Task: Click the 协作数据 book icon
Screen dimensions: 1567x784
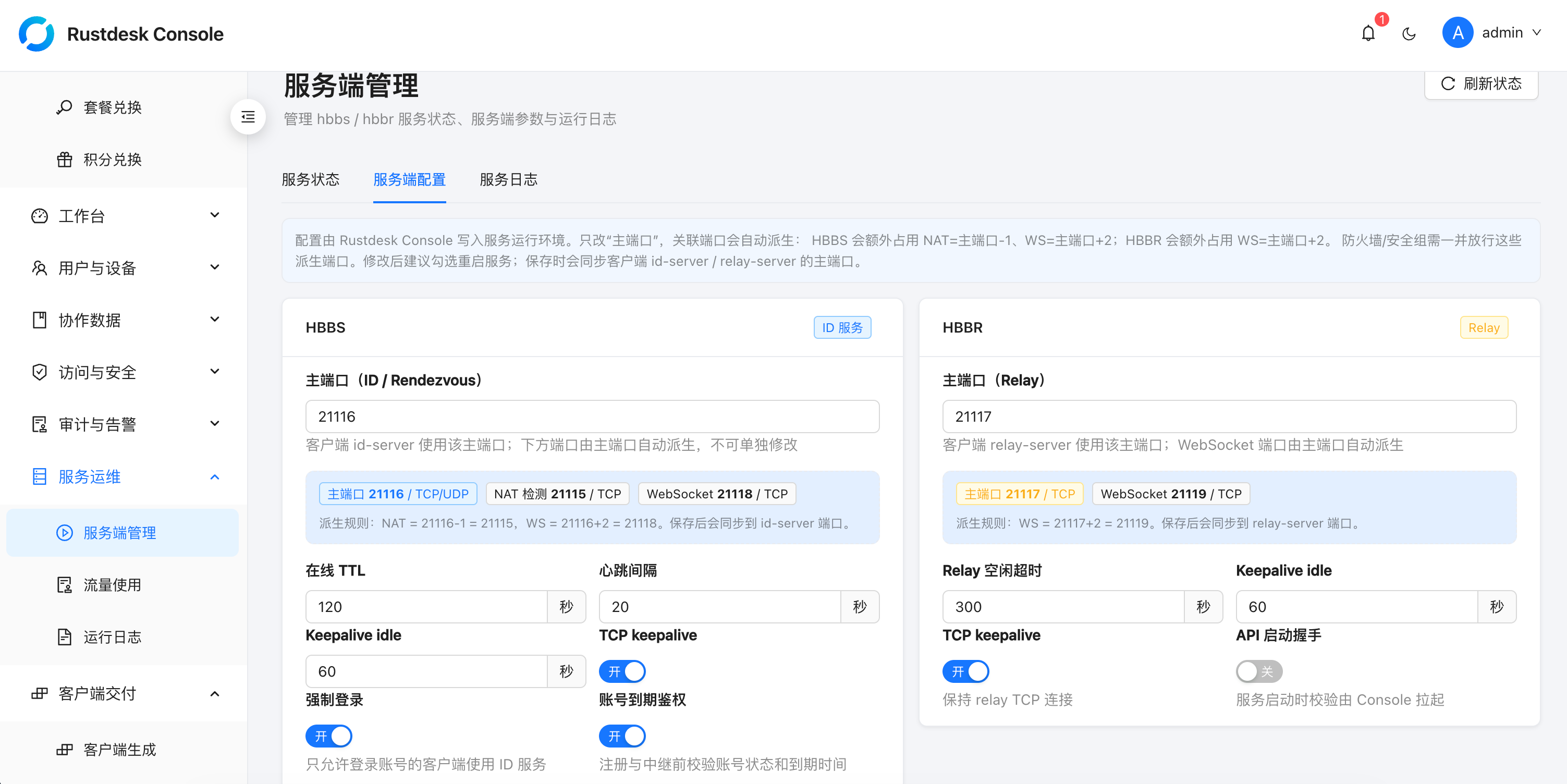Action: tap(40, 320)
